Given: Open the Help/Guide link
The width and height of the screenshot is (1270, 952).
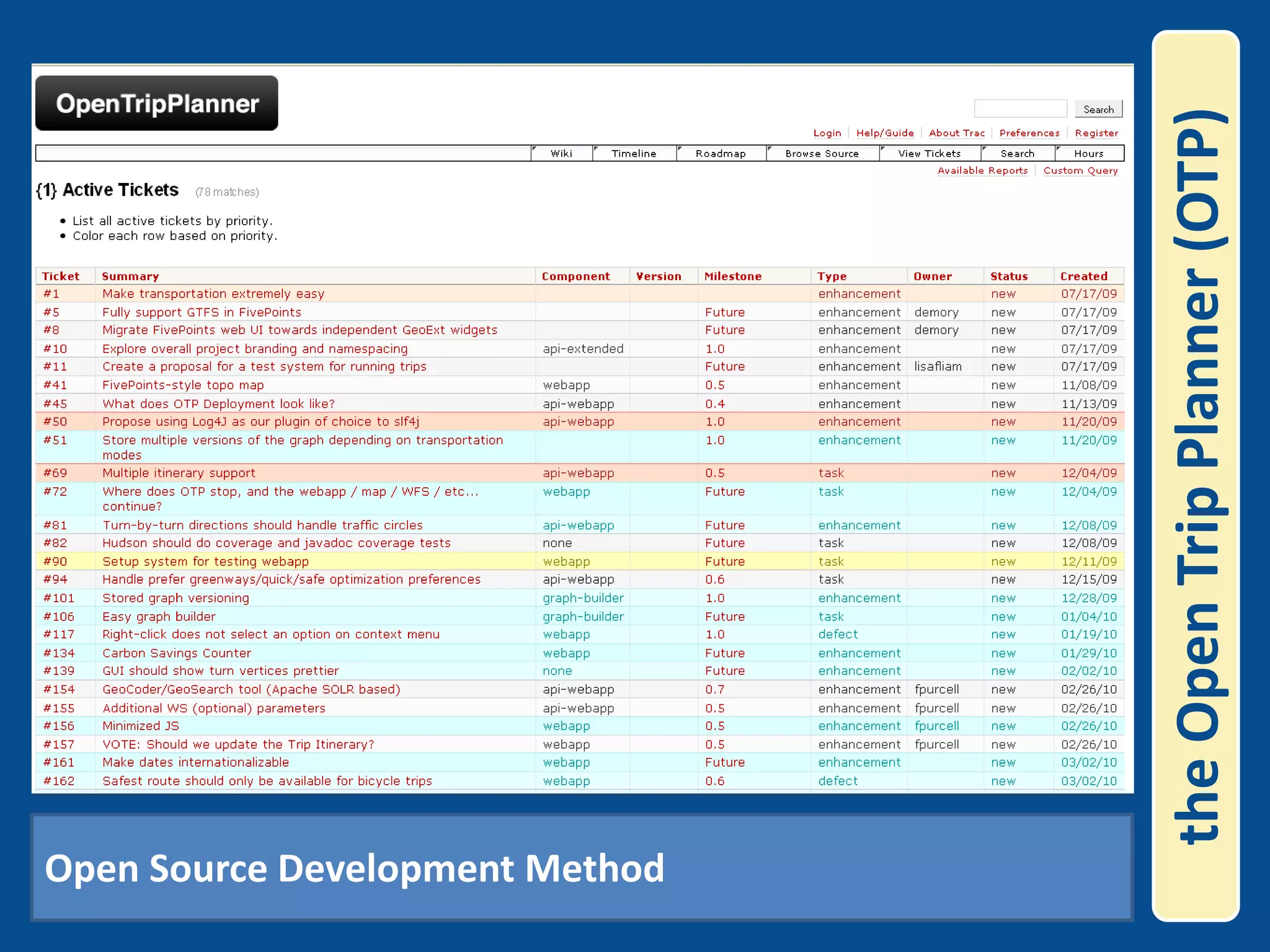Looking at the screenshot, I should pyautogui.click(x=884, y=133).
